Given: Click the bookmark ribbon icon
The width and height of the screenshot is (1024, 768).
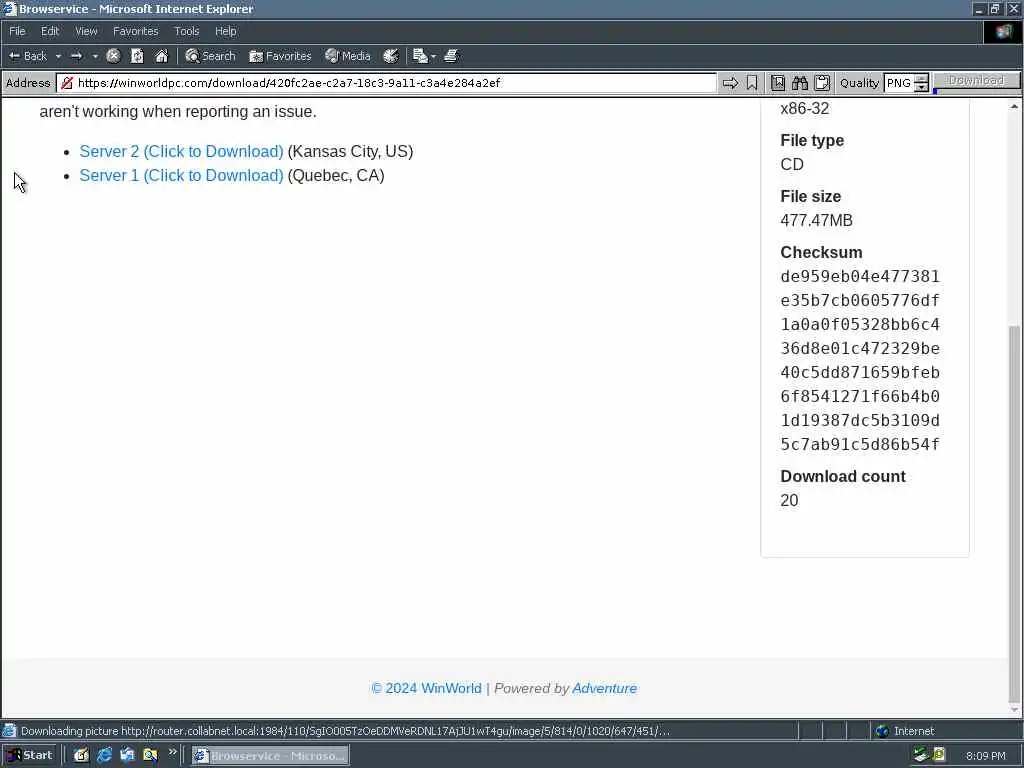Looking at the screenshot, I should 752,83.
